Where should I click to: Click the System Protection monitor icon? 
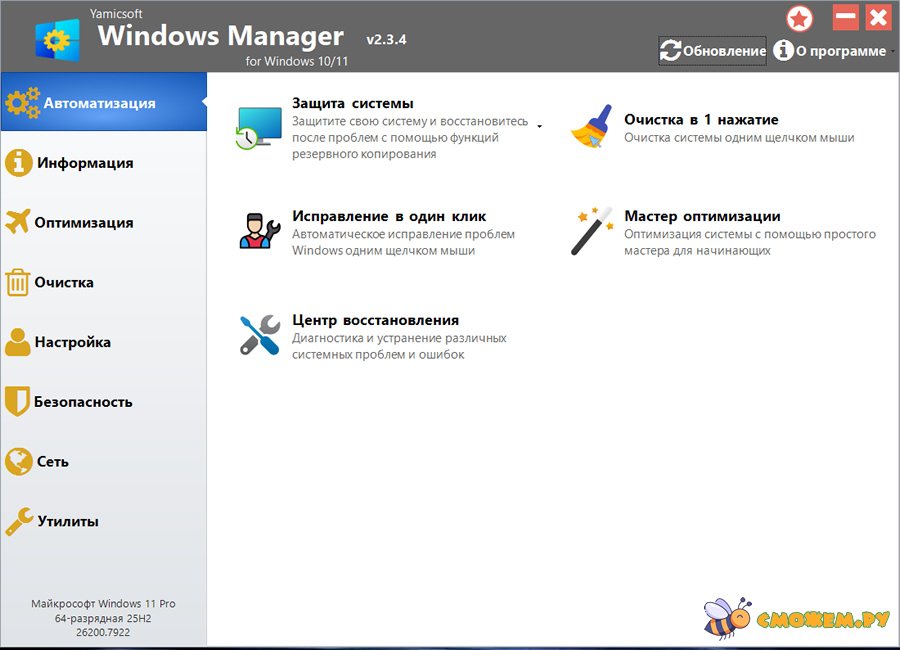(258, 129)
